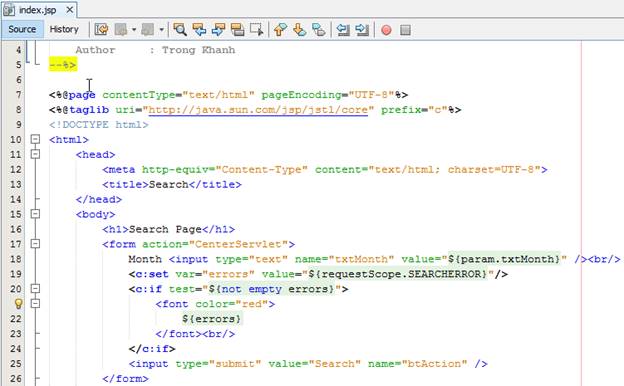This screenshot has height=386, width=624.
Task: Shift Line Left toolbar icon
Action: (343, 29)
